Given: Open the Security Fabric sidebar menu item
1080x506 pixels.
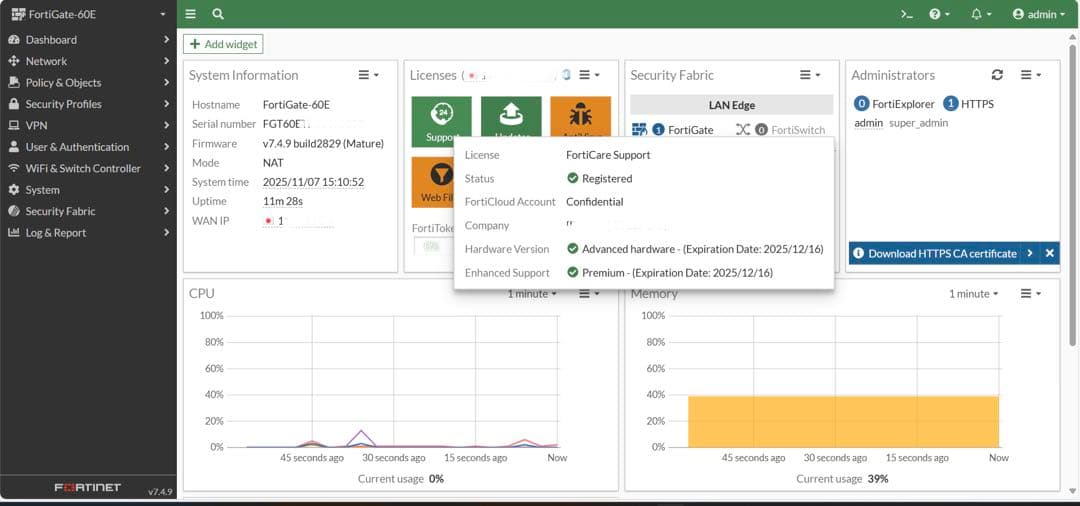Looking at the screenshot, I should coord(88,211).
